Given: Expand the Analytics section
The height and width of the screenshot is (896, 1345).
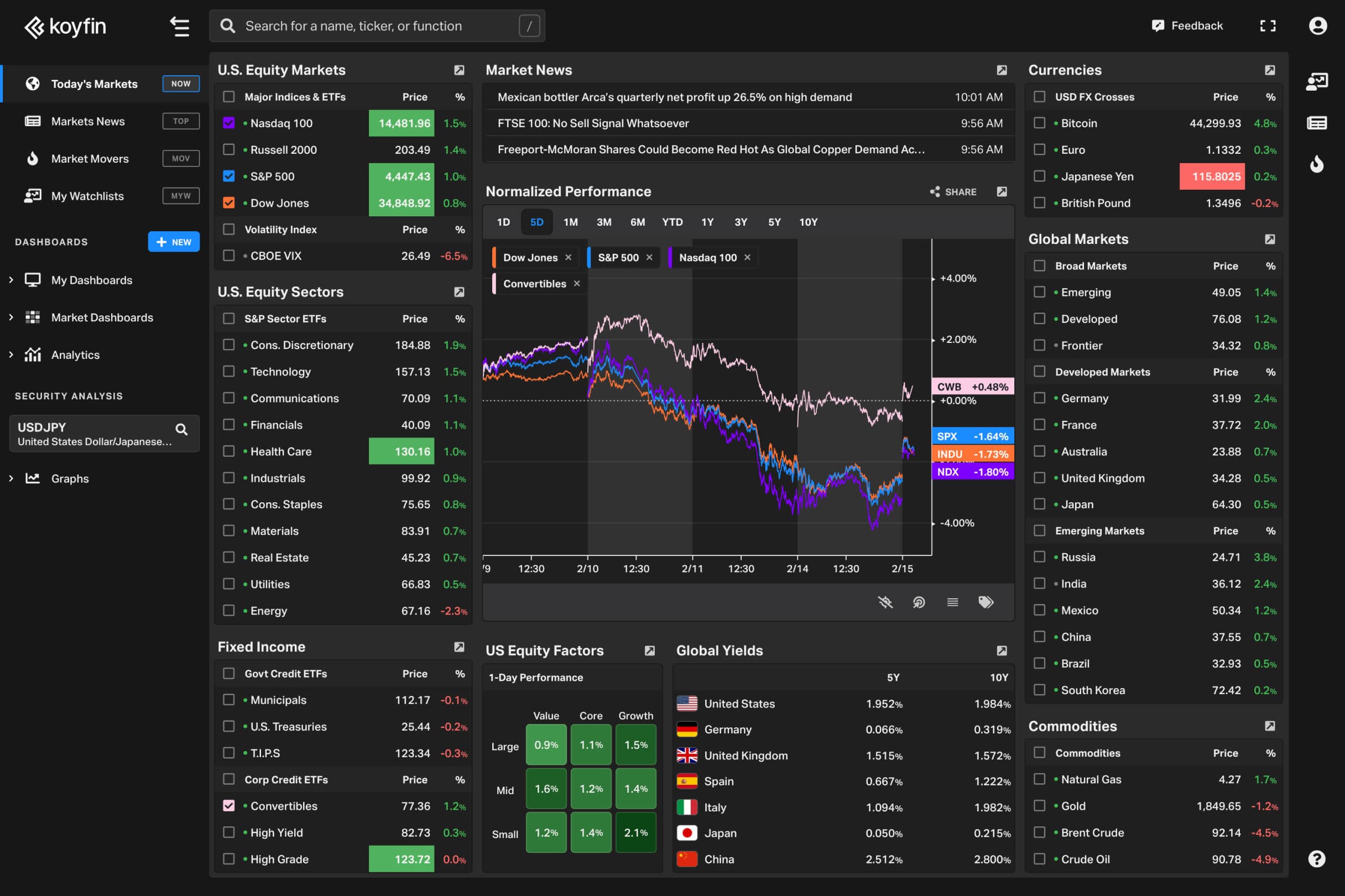Looking at the screenshot, I should pyautogui.click(x=11, y=355).
